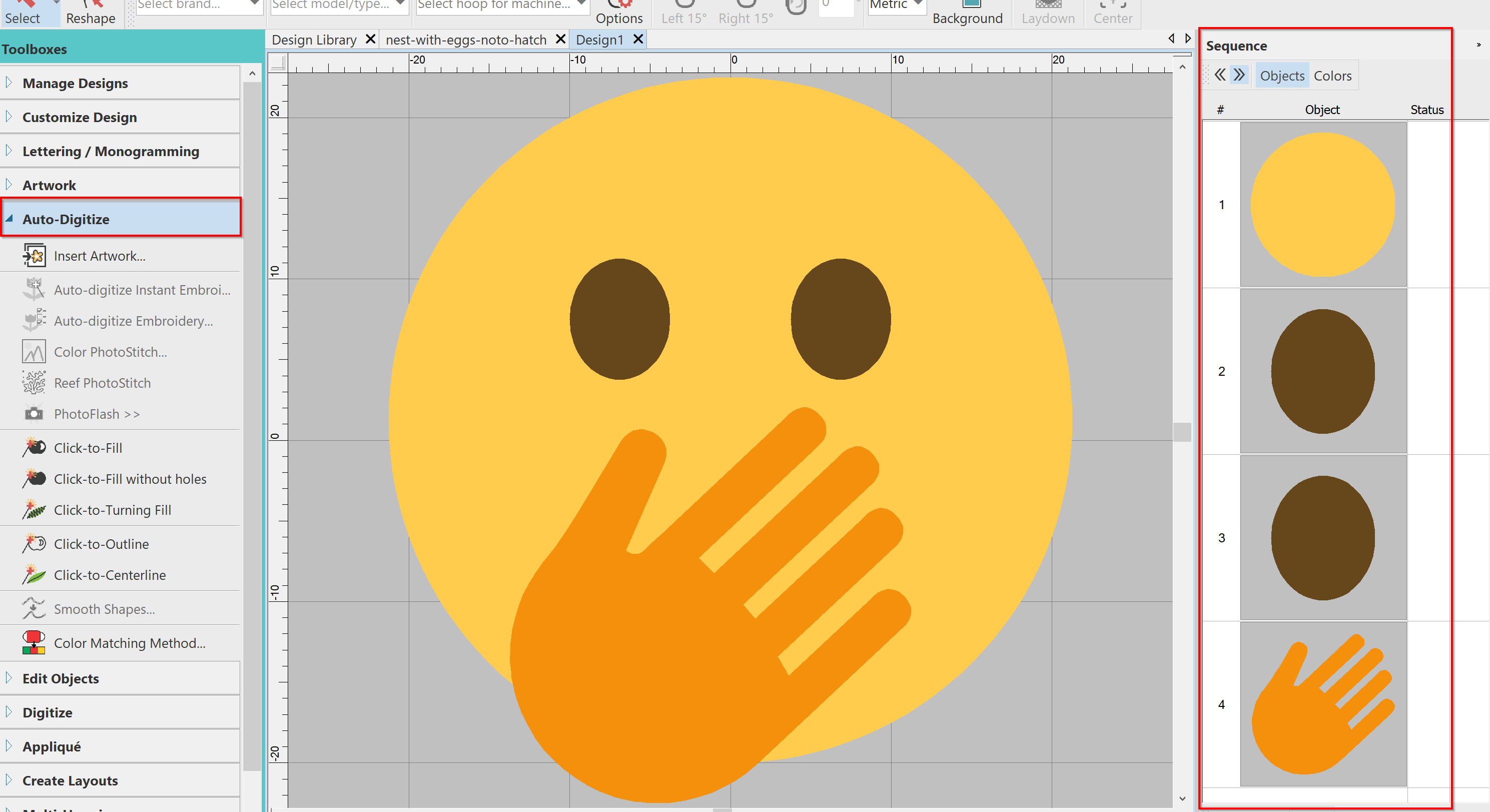
Task: Expand the Artwork toolbox
Action: 120,185
